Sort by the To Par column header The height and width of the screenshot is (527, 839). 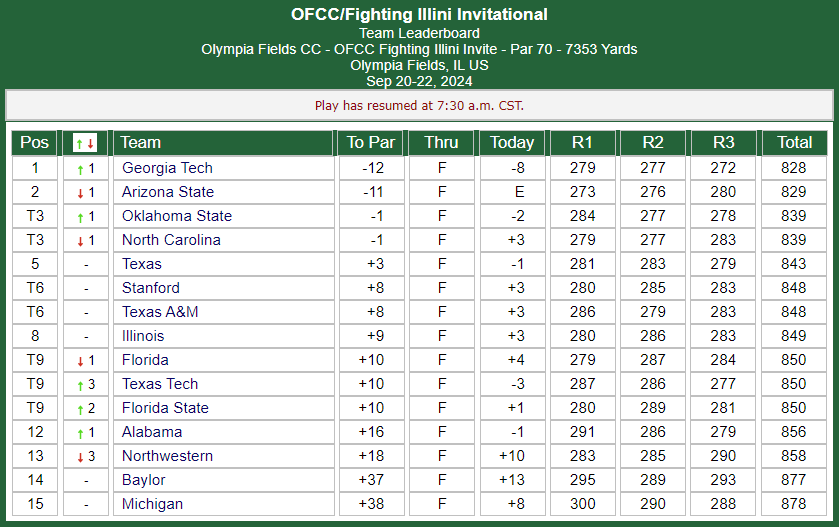pyautogui.click(x=371, y=143)
